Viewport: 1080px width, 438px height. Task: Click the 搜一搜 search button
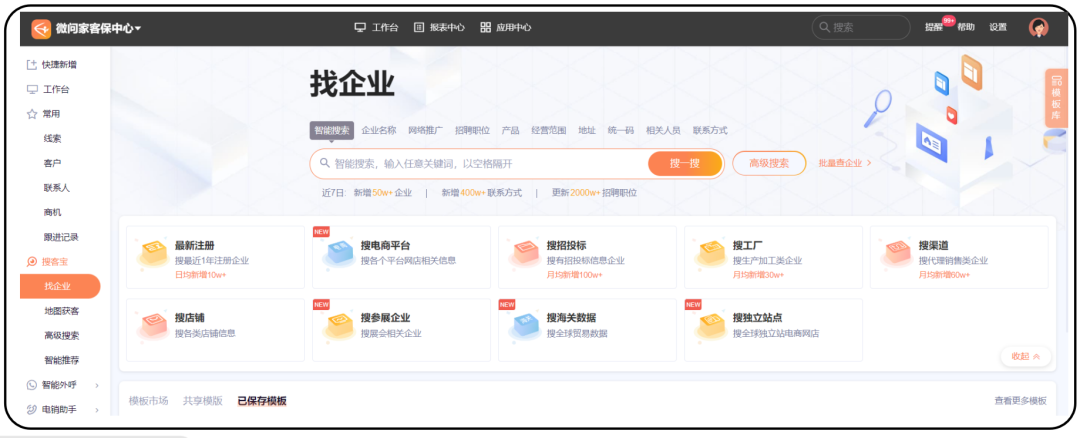click(x=684, y=164)
